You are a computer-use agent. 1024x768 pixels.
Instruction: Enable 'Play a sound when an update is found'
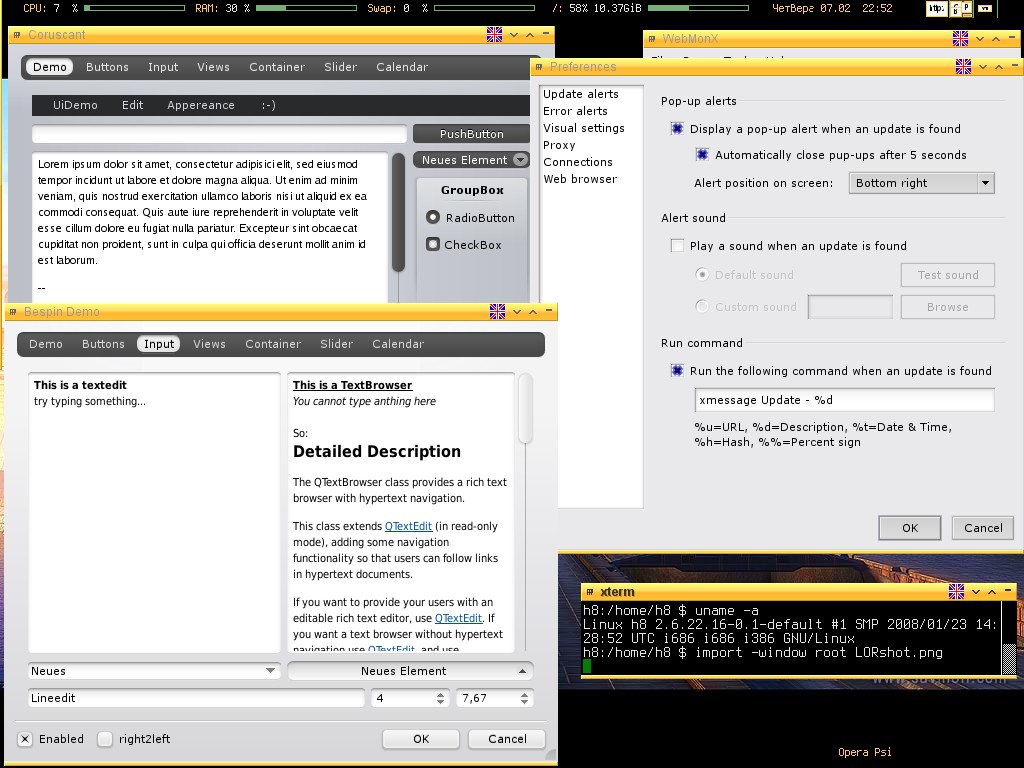point(677,246)
